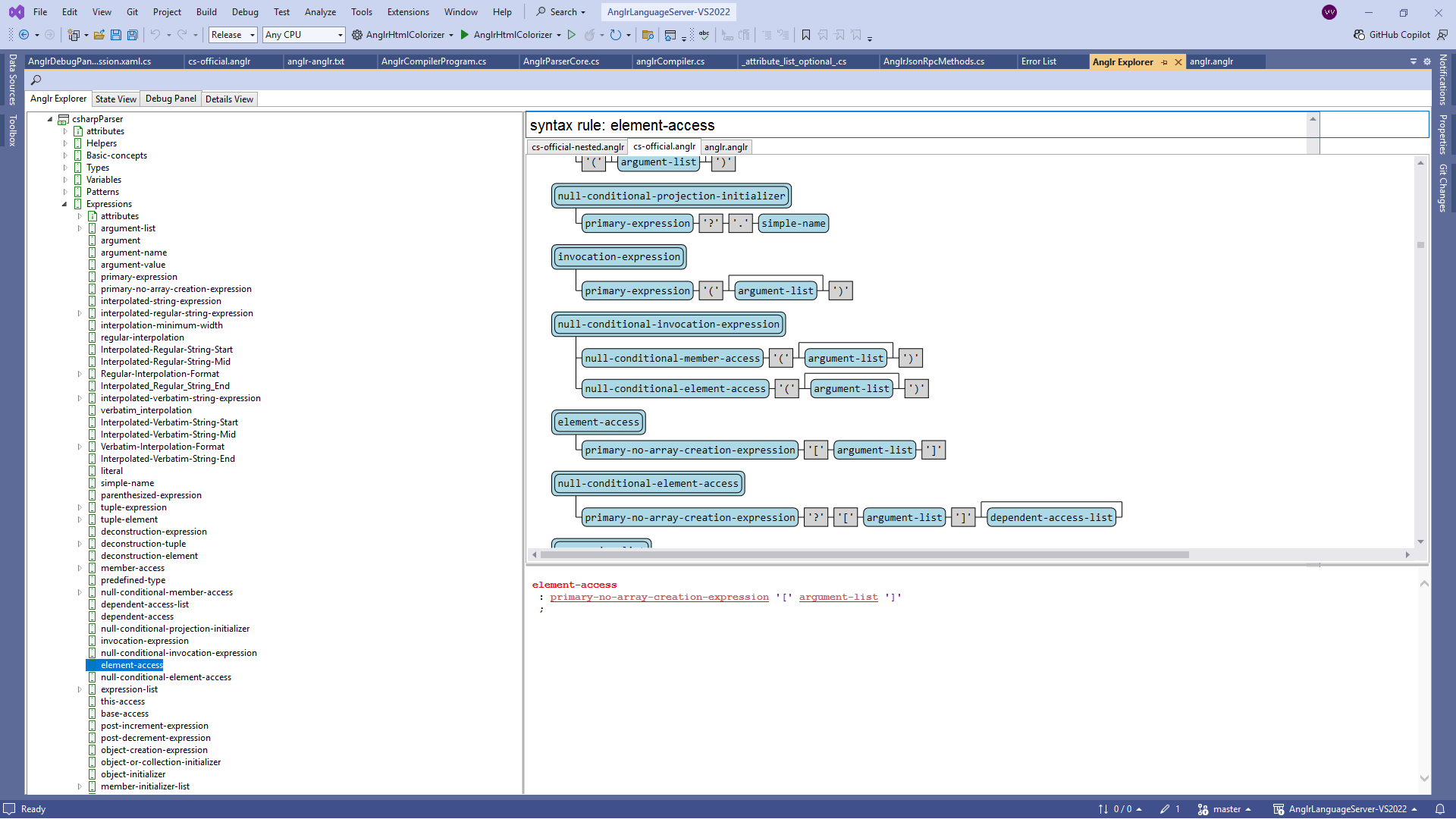The width and height of the screenshot is (1456, 819).
Task: Follow the argument-list link in rule text
Action: click(838, 598)
